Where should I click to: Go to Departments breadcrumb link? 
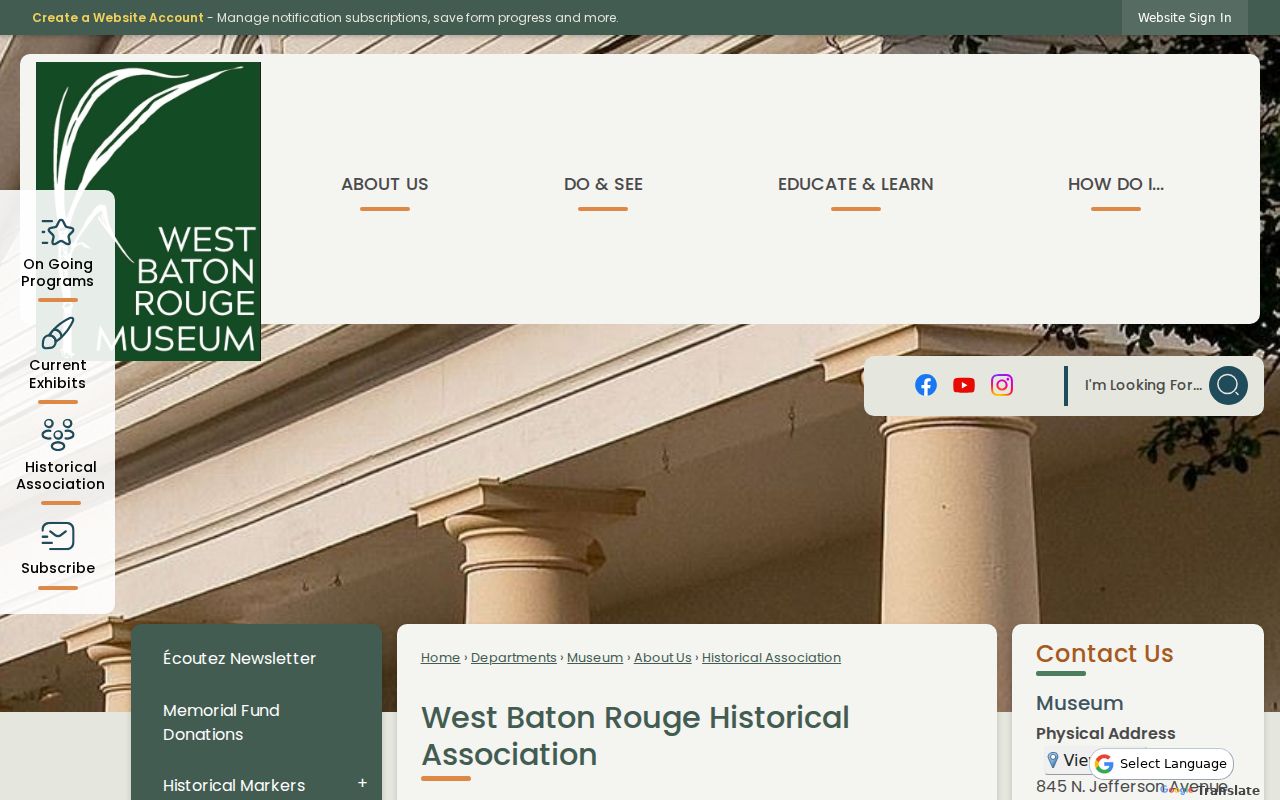514,657
